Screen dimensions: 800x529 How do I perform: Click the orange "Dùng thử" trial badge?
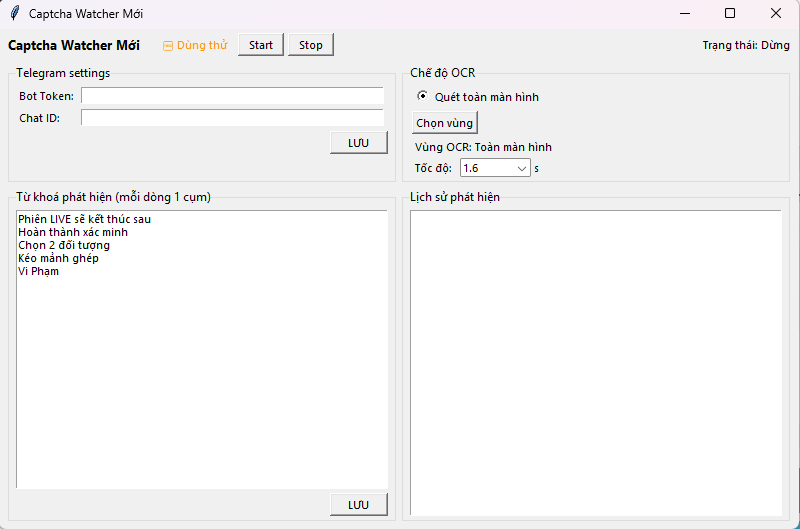click(195, 45)
